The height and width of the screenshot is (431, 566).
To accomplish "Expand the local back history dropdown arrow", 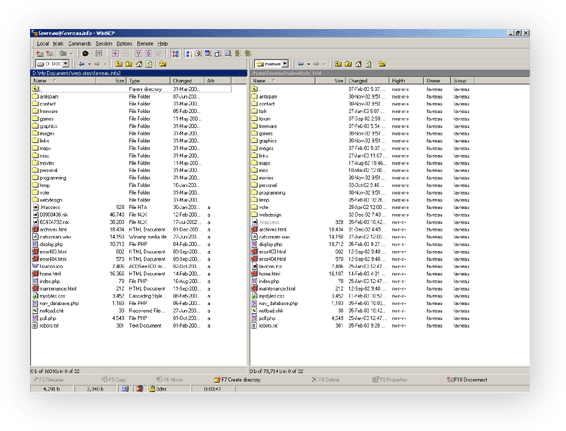I will pyautogui.click(x=89, y=64).
